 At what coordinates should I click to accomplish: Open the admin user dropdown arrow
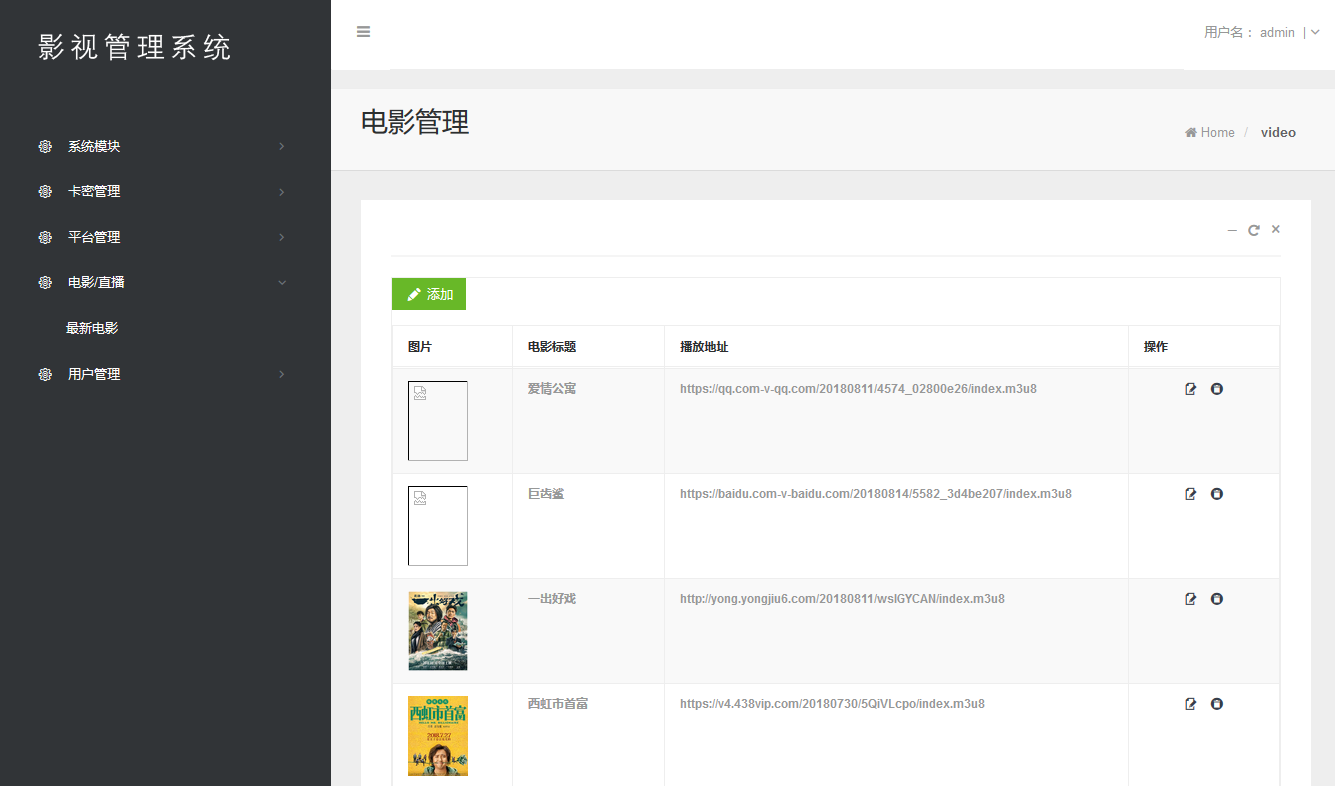click(x=1314, y=32)
